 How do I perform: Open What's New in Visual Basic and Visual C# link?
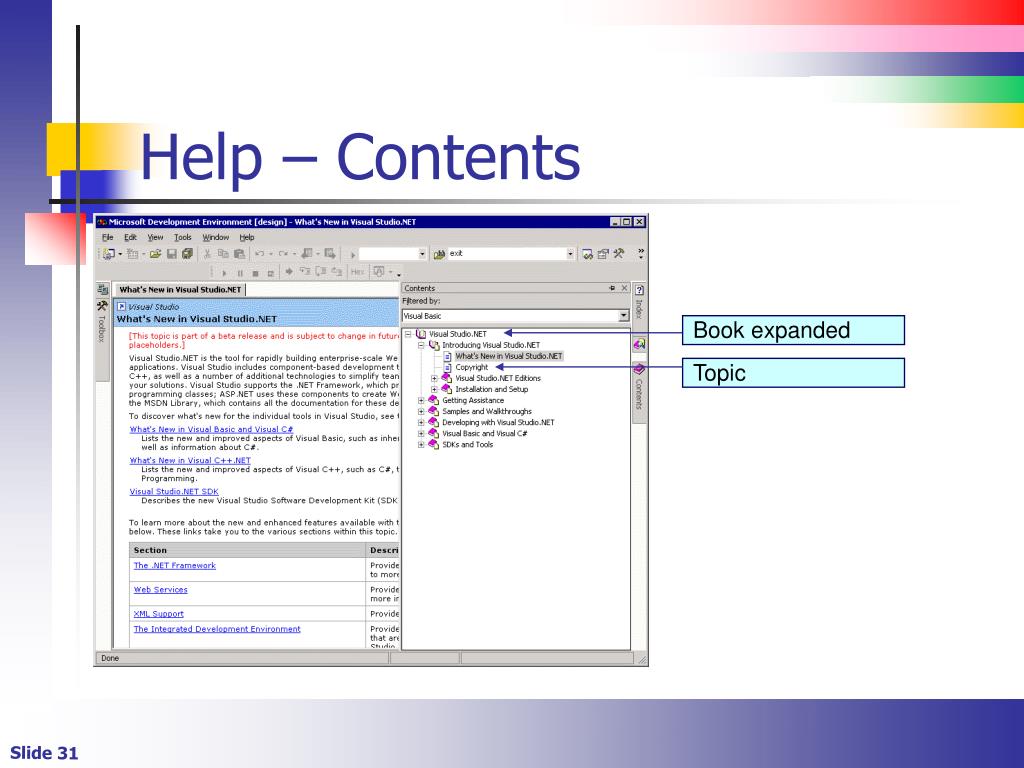click(211, 430)
